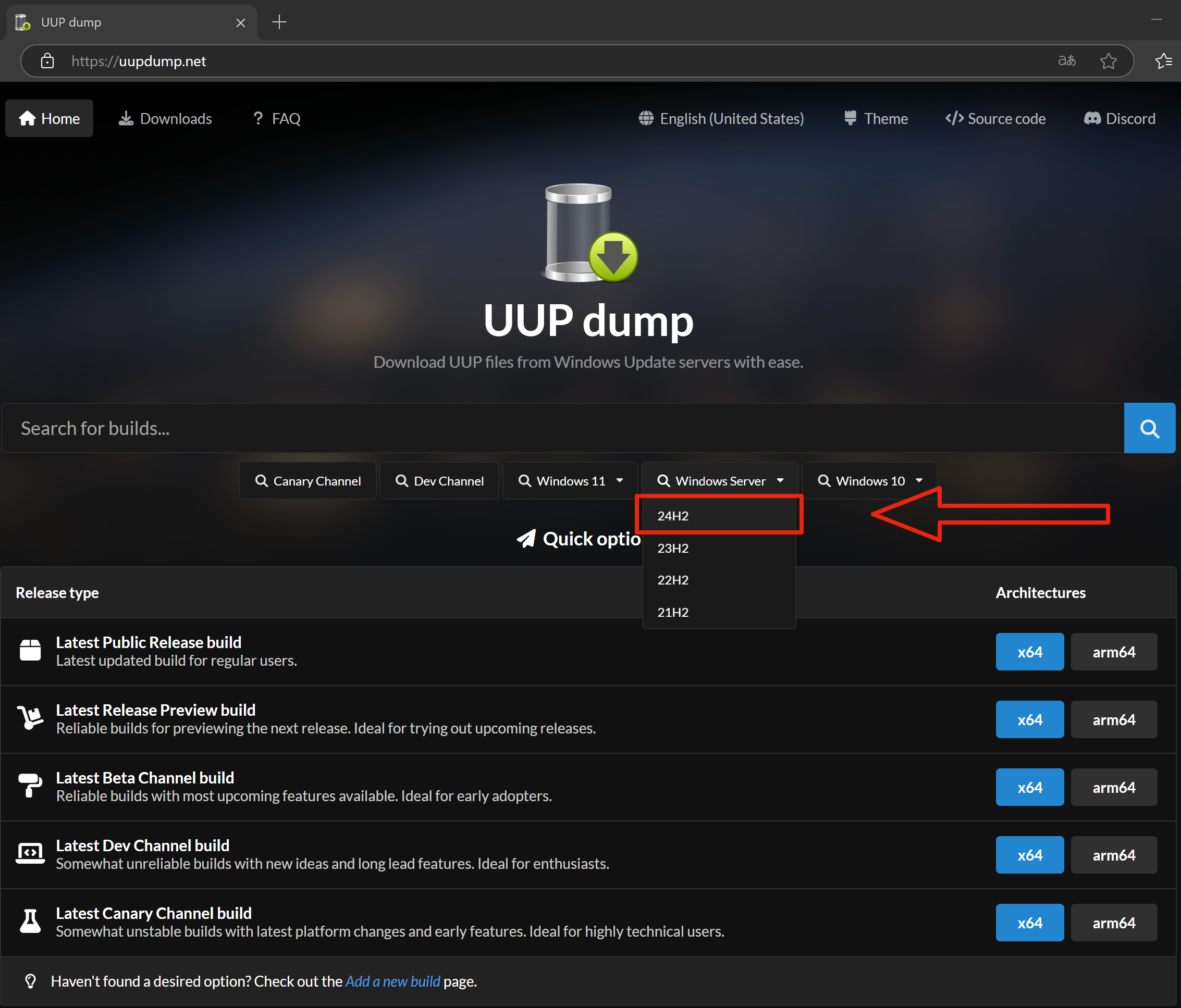The width and height of the screenshot is (1181, 1008).
Task: Click the blue search magnifier button
Action: (1149, 428)
